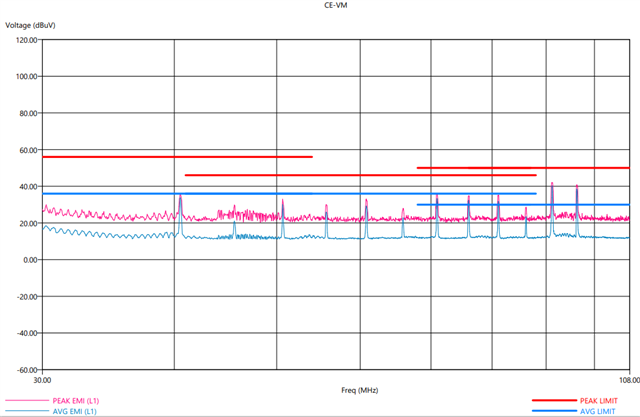
Task: Click the 120.00 y-axis tick label
Action: 27,40
